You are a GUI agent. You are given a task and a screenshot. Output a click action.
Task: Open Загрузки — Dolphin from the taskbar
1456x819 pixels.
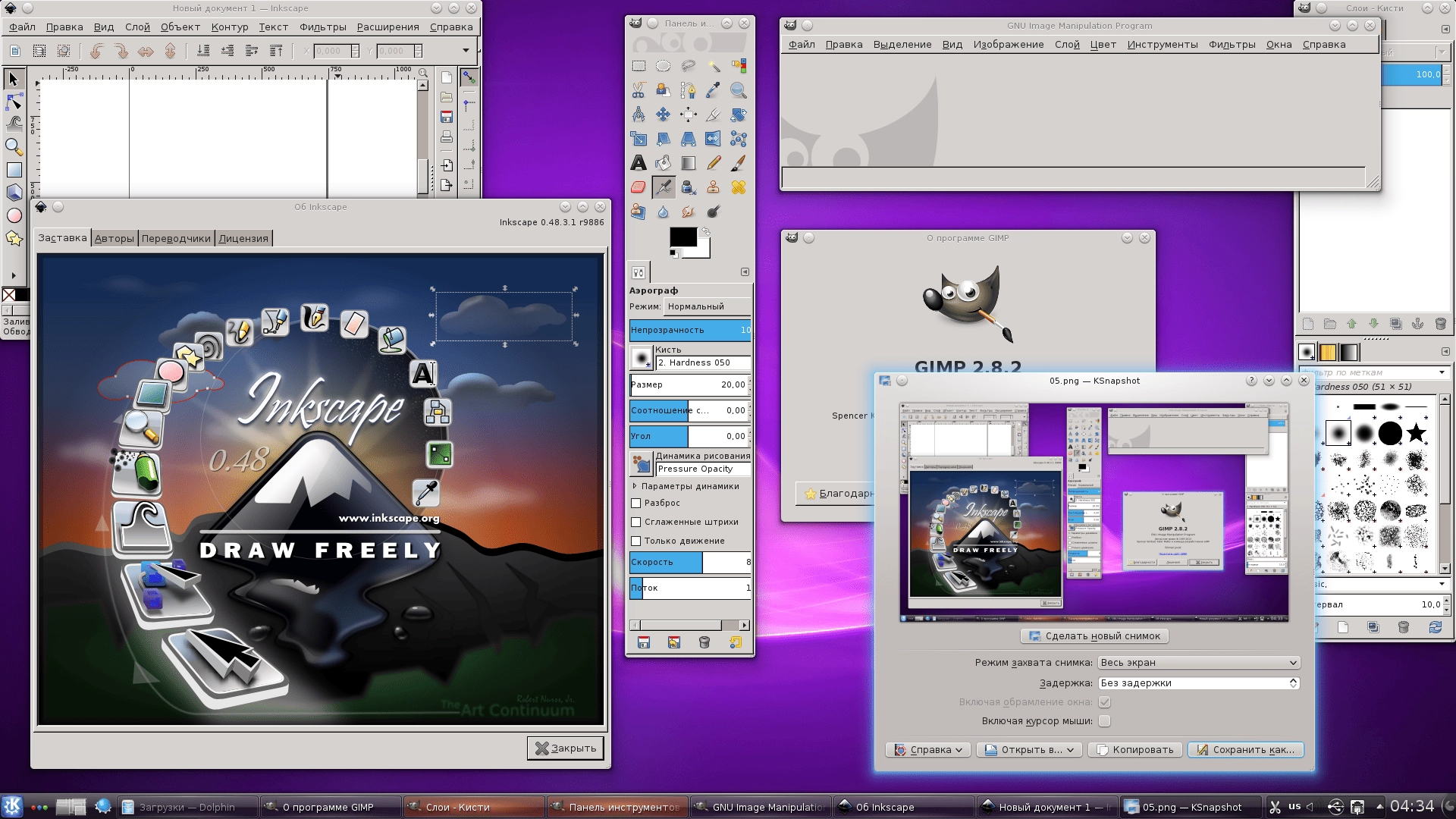[x=187, y=807]
